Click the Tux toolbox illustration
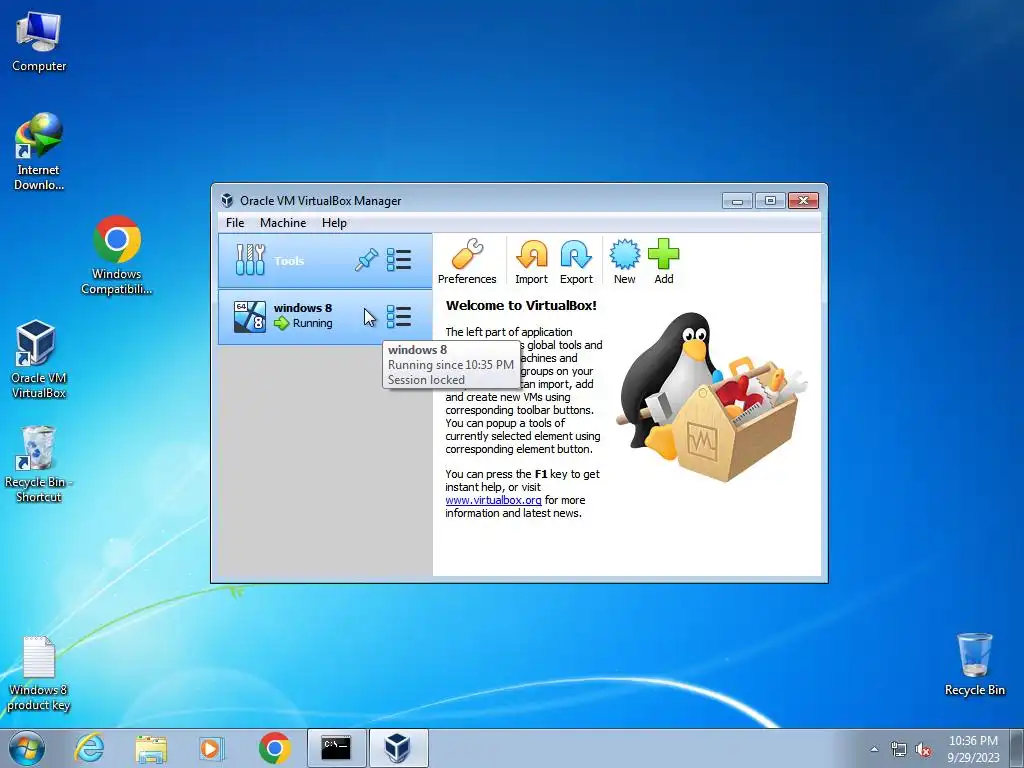The image size is (1024, 768). [x=712, y=396]
